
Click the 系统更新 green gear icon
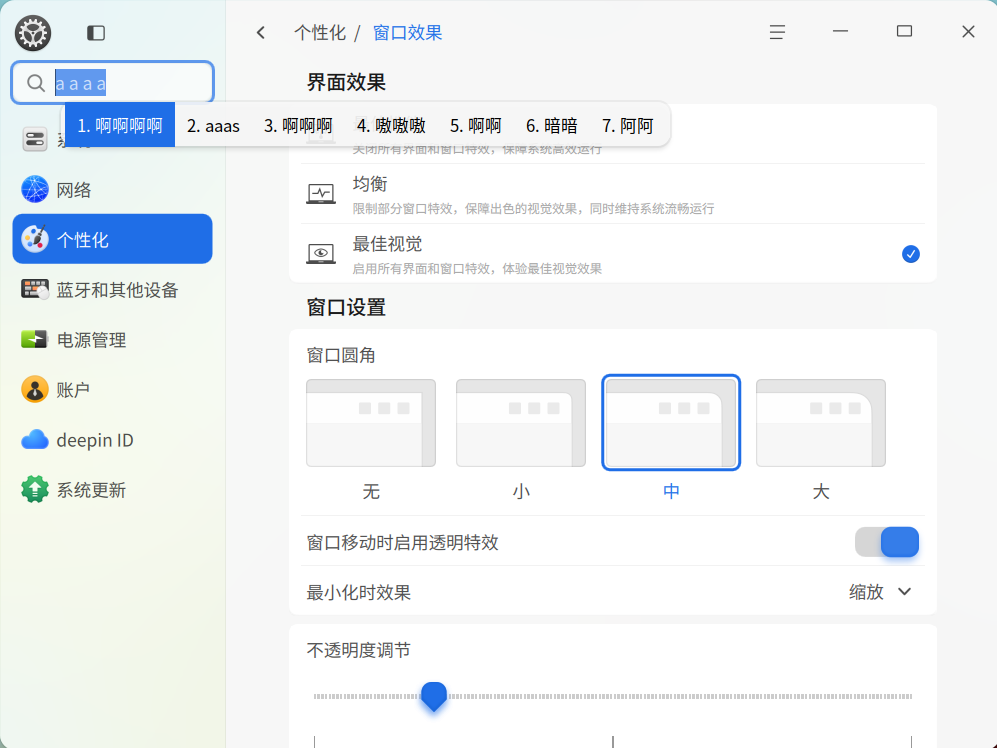35,490
